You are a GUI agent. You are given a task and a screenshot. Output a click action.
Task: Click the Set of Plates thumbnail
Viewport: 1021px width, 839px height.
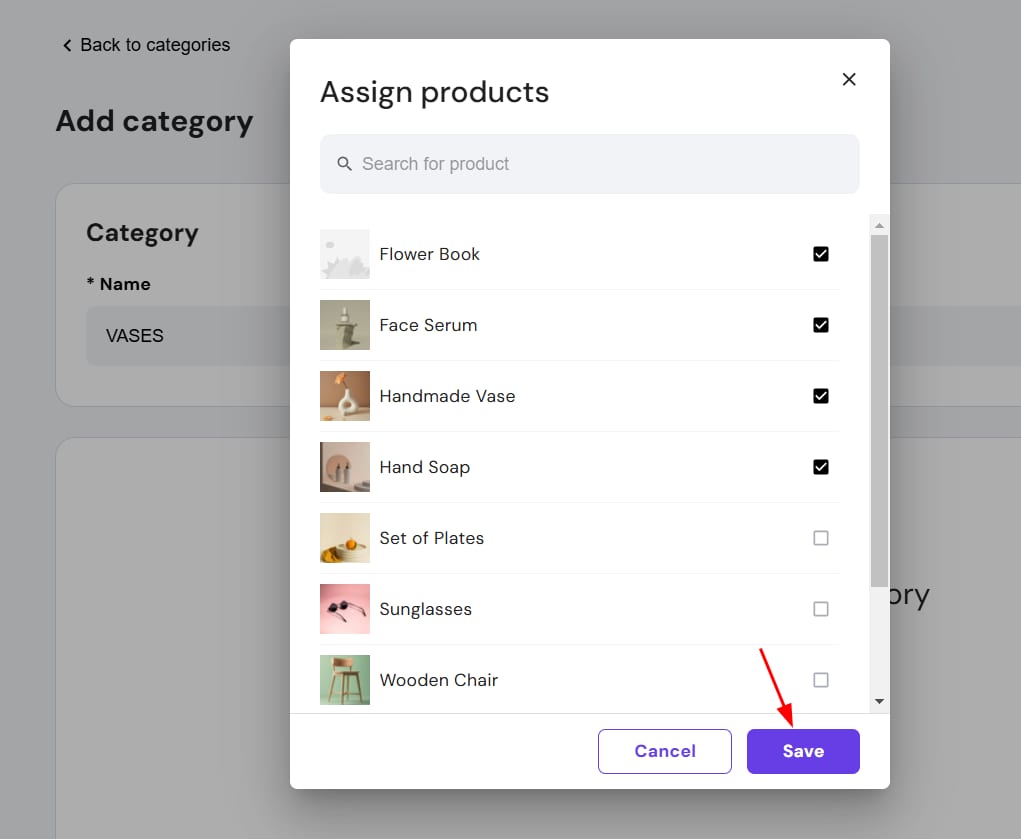345,538
